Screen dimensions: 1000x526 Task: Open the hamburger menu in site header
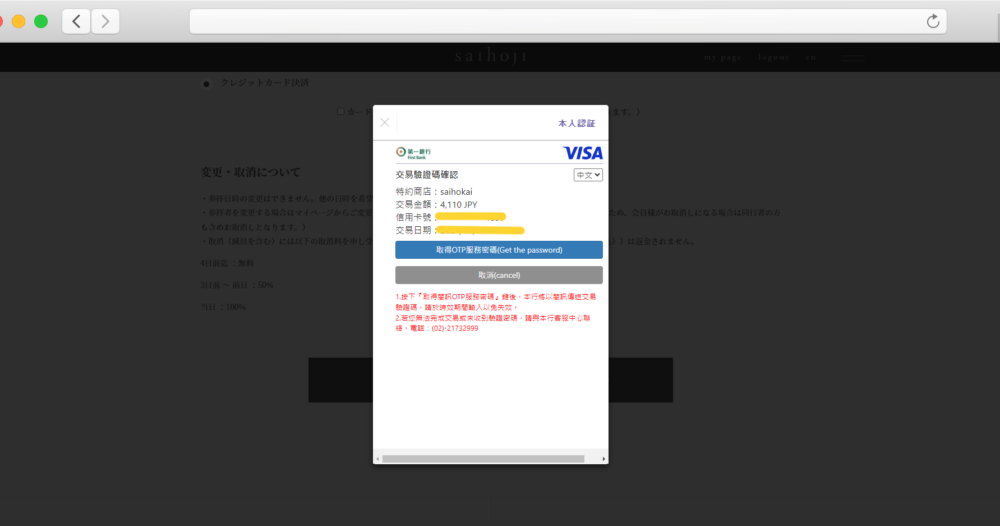pyautogui.click(x=852, y=57)
